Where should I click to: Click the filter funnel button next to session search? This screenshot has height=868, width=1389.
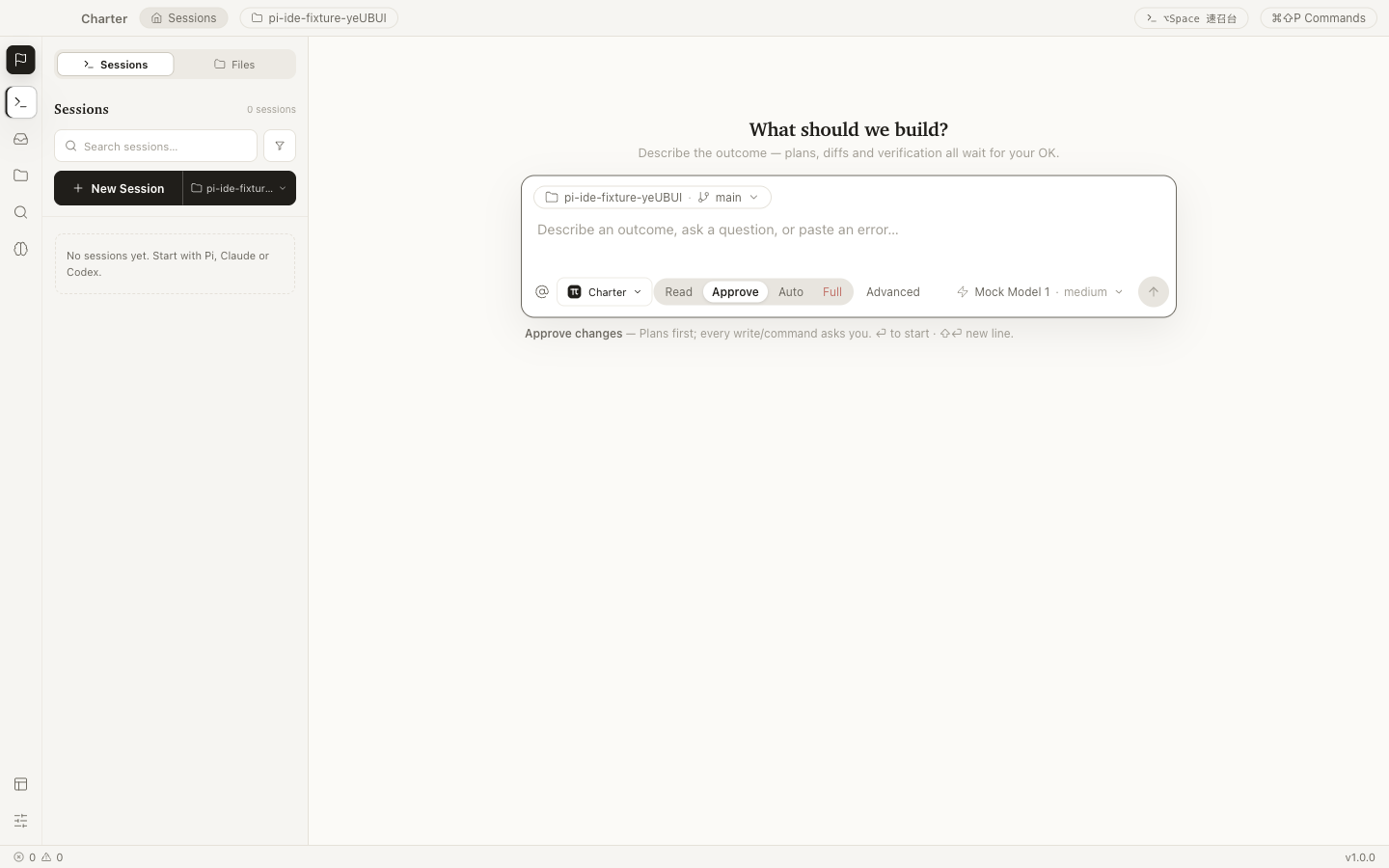280,146
